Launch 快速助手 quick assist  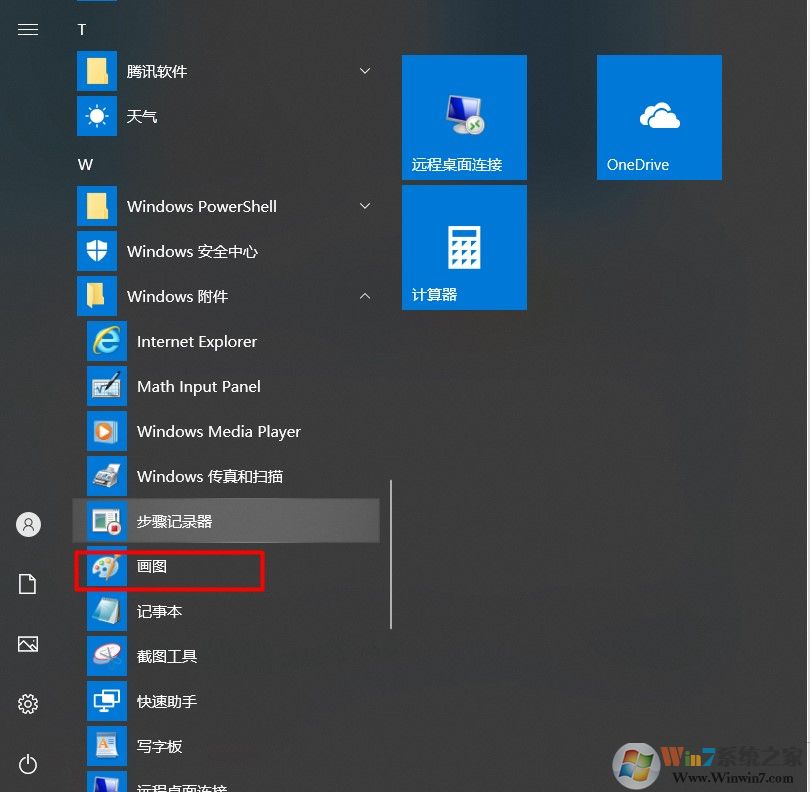point(166,701)
